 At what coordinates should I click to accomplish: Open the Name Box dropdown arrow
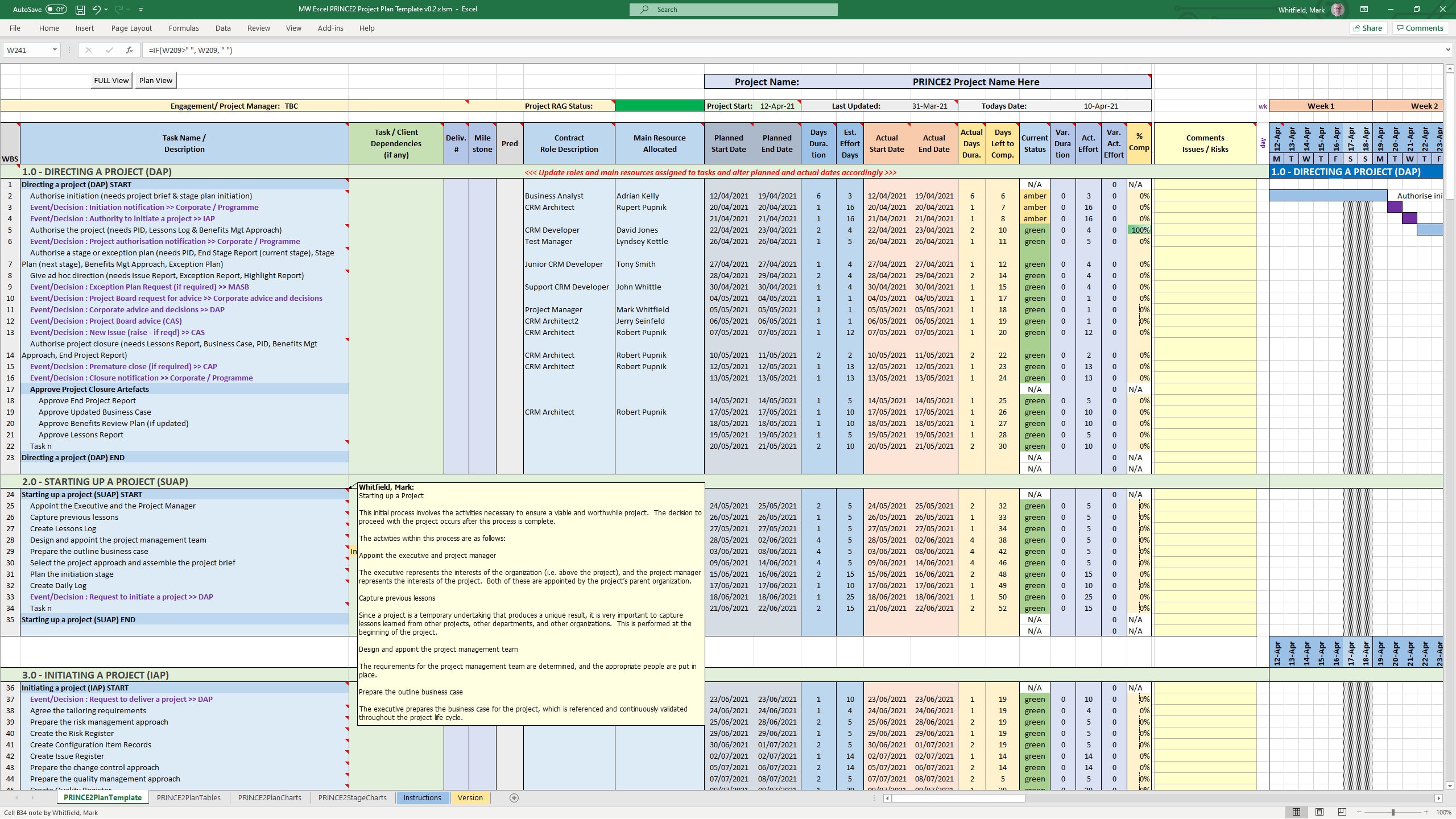coord(55,50)
